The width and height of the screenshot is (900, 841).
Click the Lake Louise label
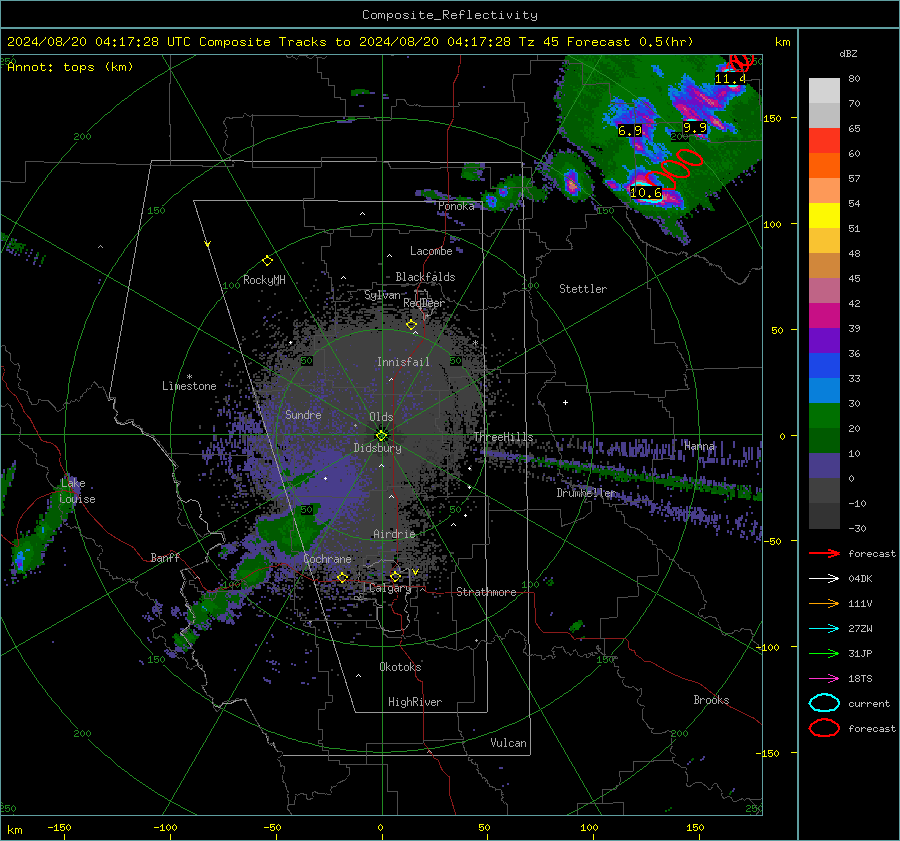[x=77, y=491]
